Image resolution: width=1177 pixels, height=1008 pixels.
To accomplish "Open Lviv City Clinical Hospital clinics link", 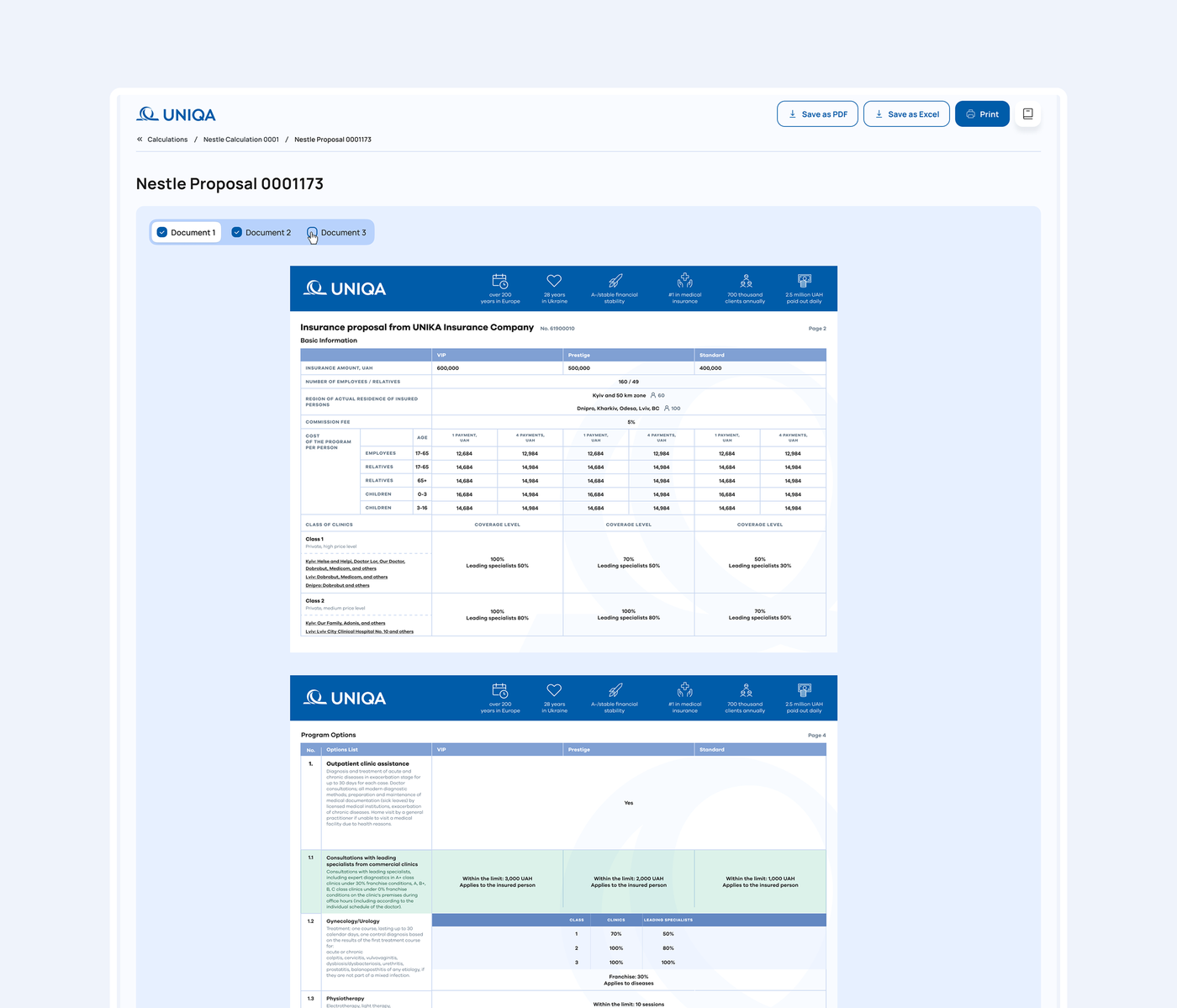I will tap(360, 631).
